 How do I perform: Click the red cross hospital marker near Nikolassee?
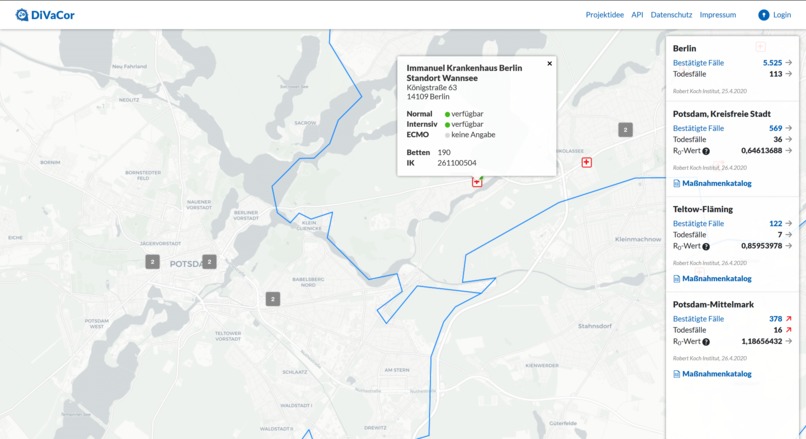click(x=587, y=162)
